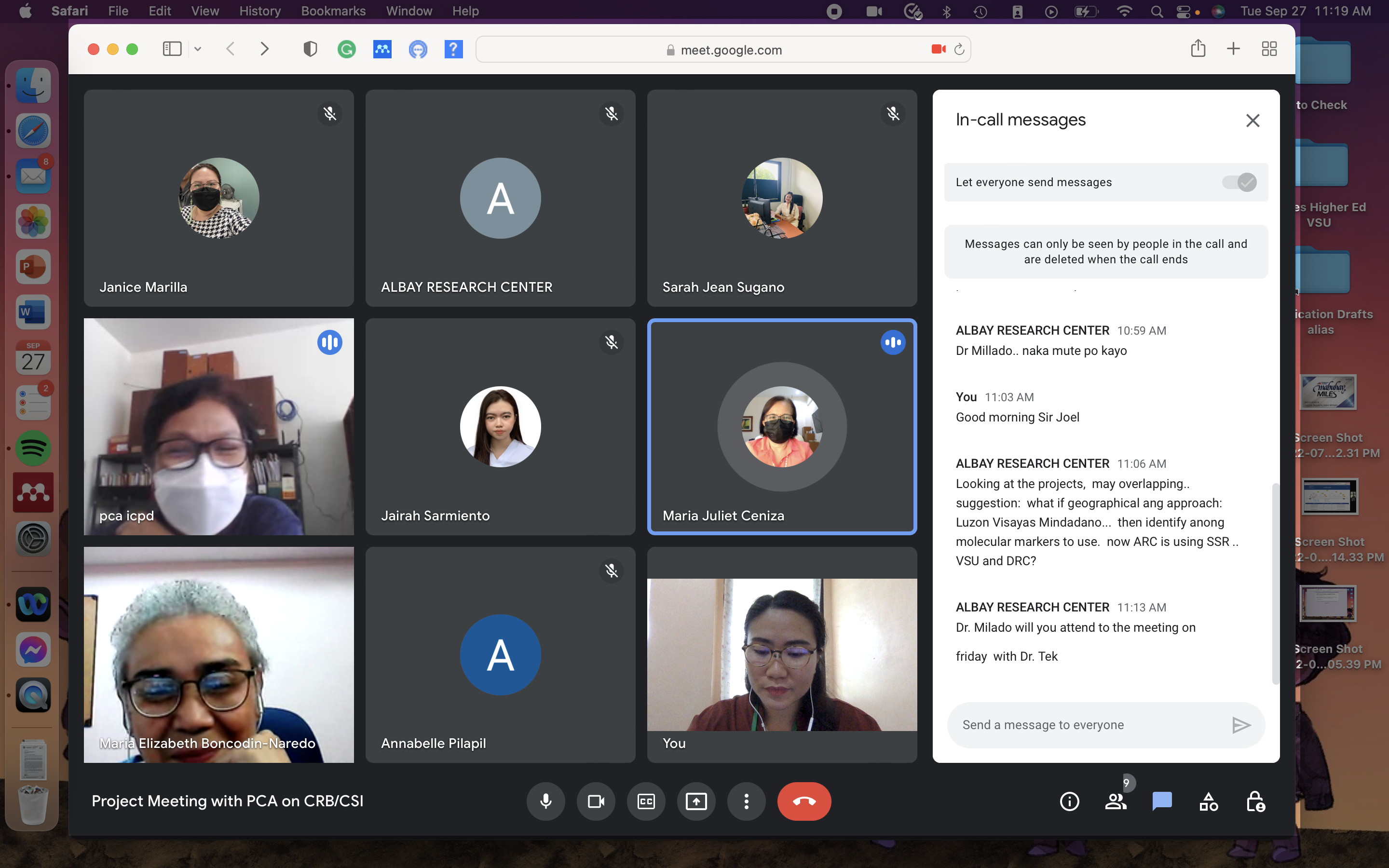Viewport: 1389px width, 868px height.
Task: Open meeting details info icon
Action: coord(1069,801)
